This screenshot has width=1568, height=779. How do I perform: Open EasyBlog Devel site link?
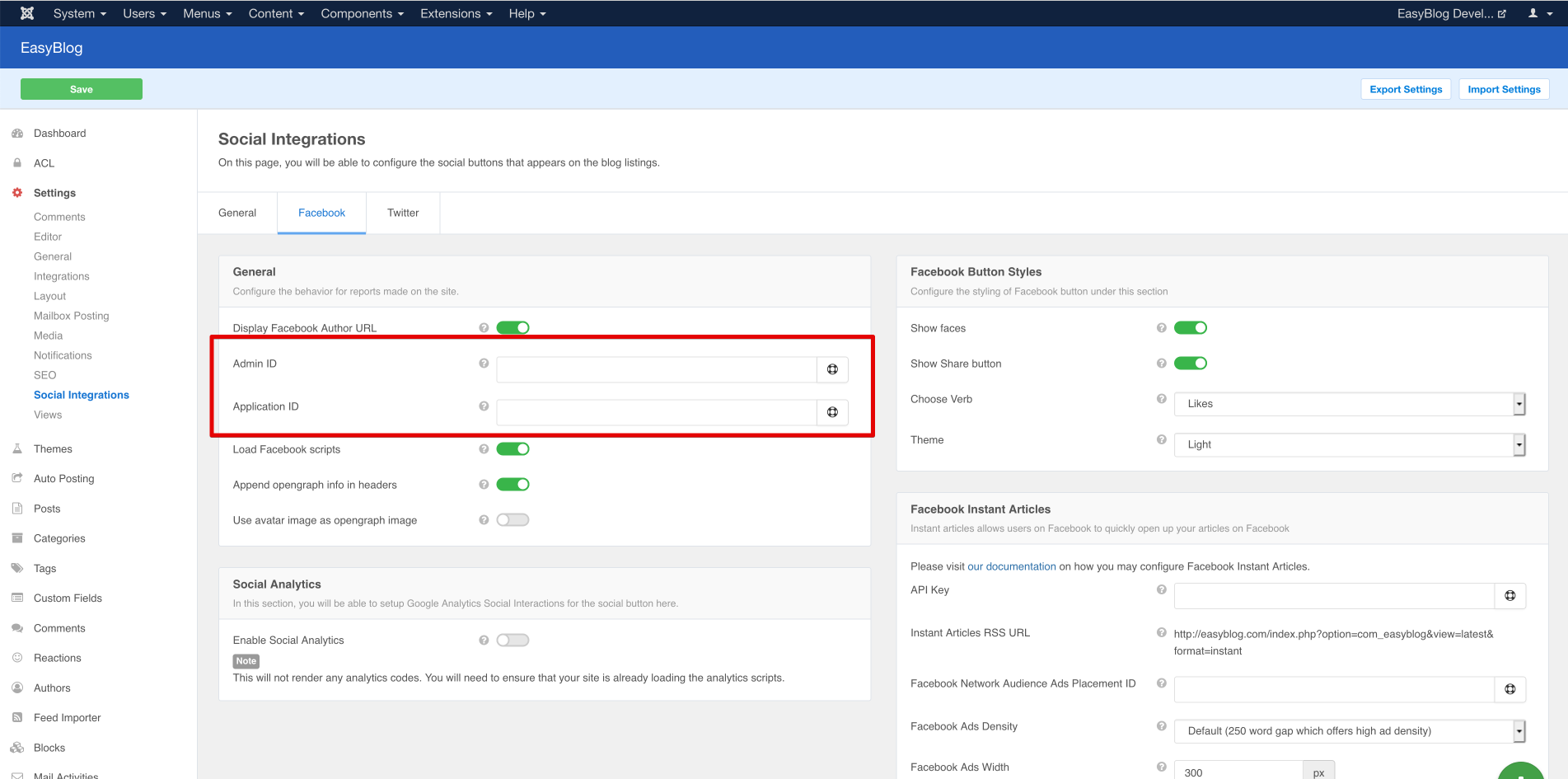(x=1451, y=13)
